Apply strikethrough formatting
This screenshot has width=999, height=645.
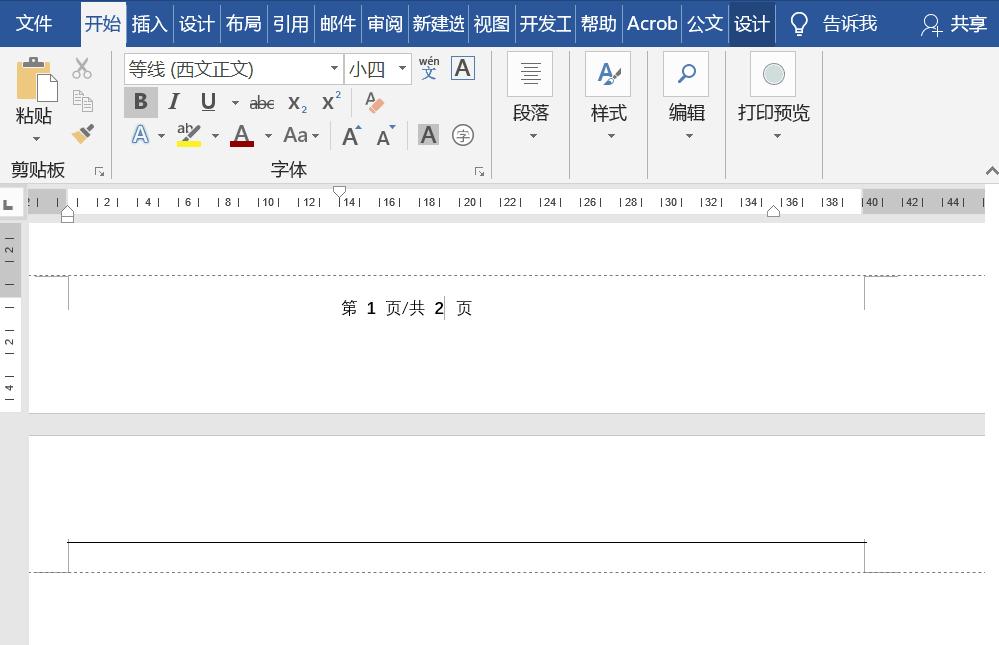tap(261, 102)
